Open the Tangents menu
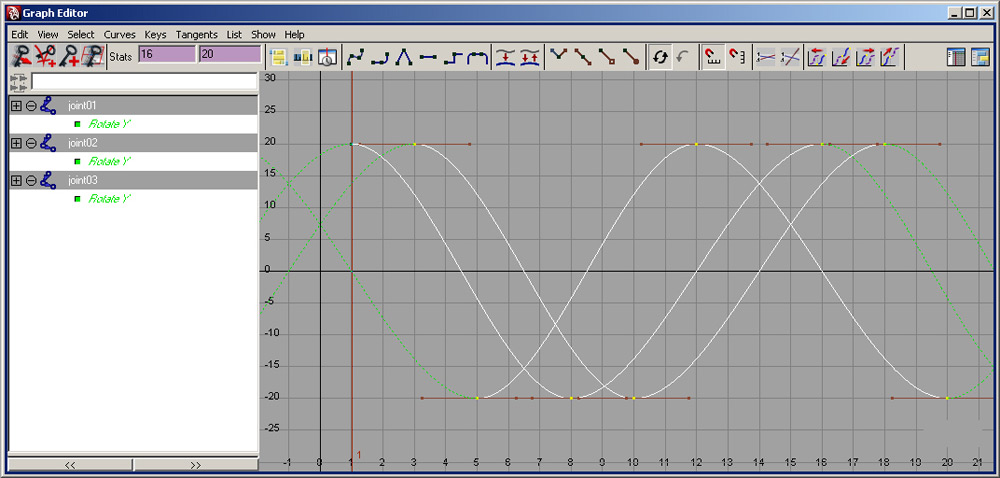Viewport: 1000px width, 478px height. coord(196,34)
